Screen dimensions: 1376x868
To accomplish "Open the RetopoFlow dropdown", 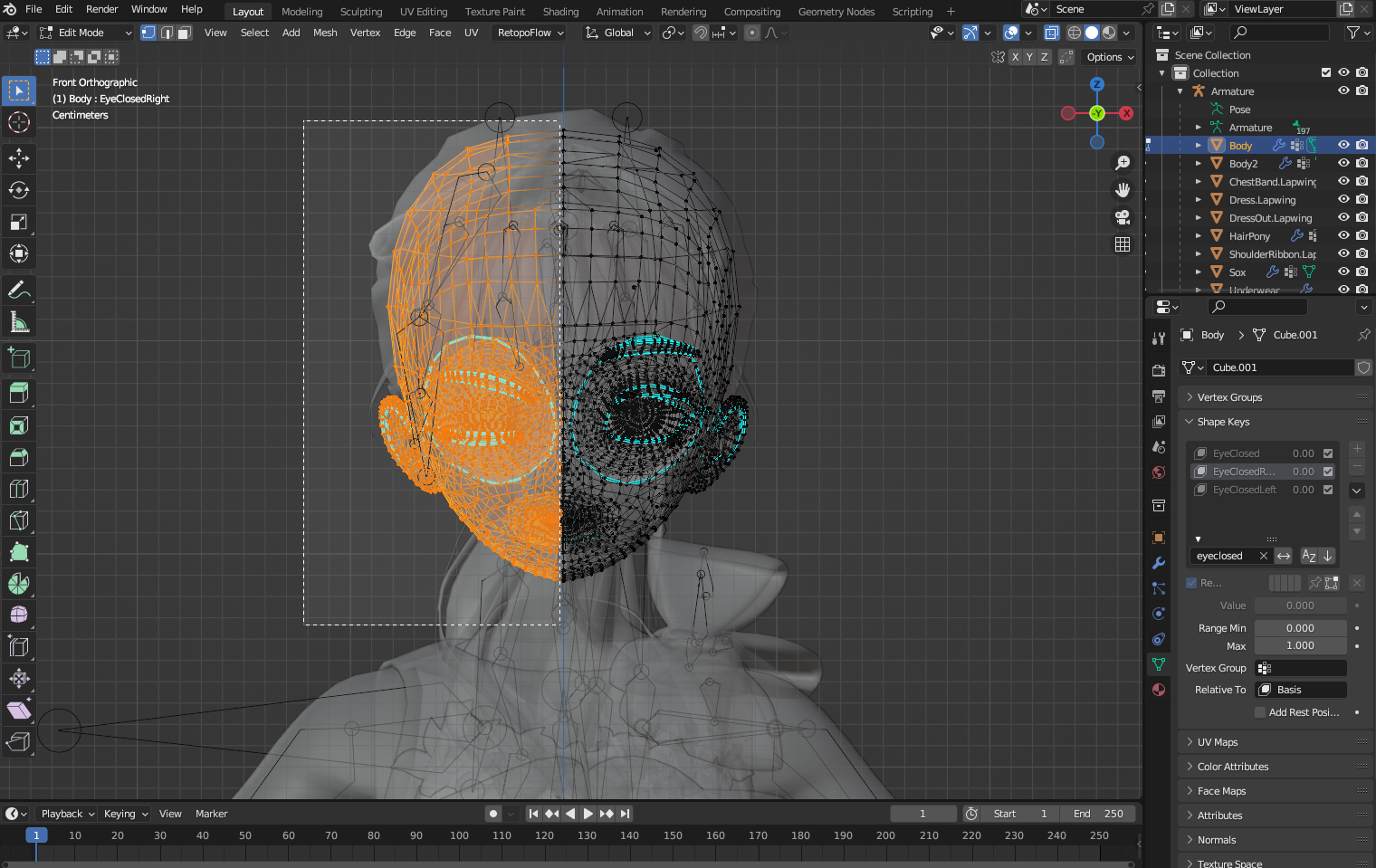I will click(x=530, y=33).
